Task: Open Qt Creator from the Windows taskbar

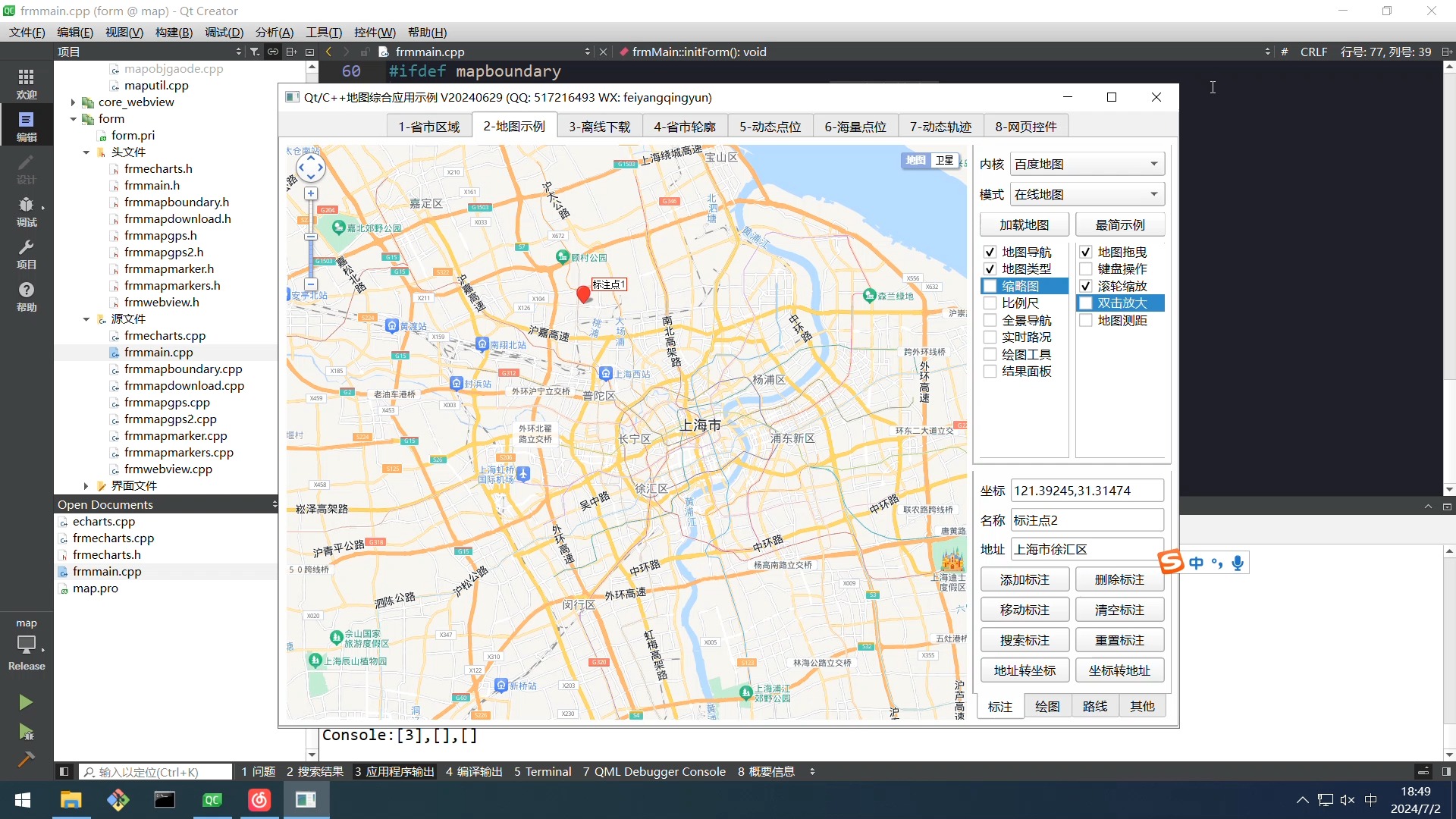Action: coord(212,800)
